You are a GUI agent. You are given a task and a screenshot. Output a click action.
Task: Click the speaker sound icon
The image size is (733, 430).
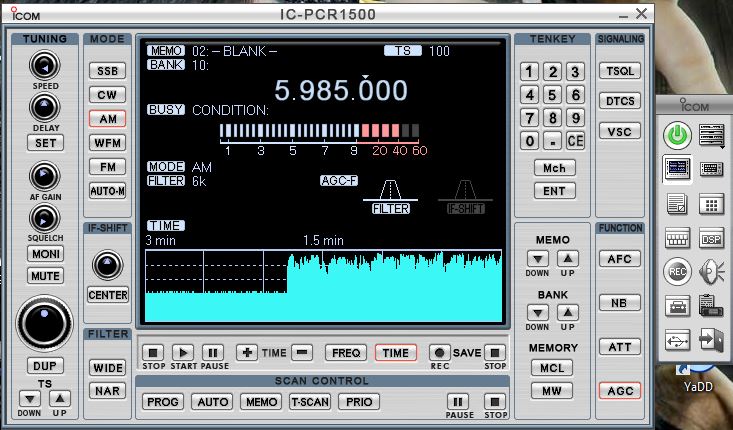coord(711,272)
